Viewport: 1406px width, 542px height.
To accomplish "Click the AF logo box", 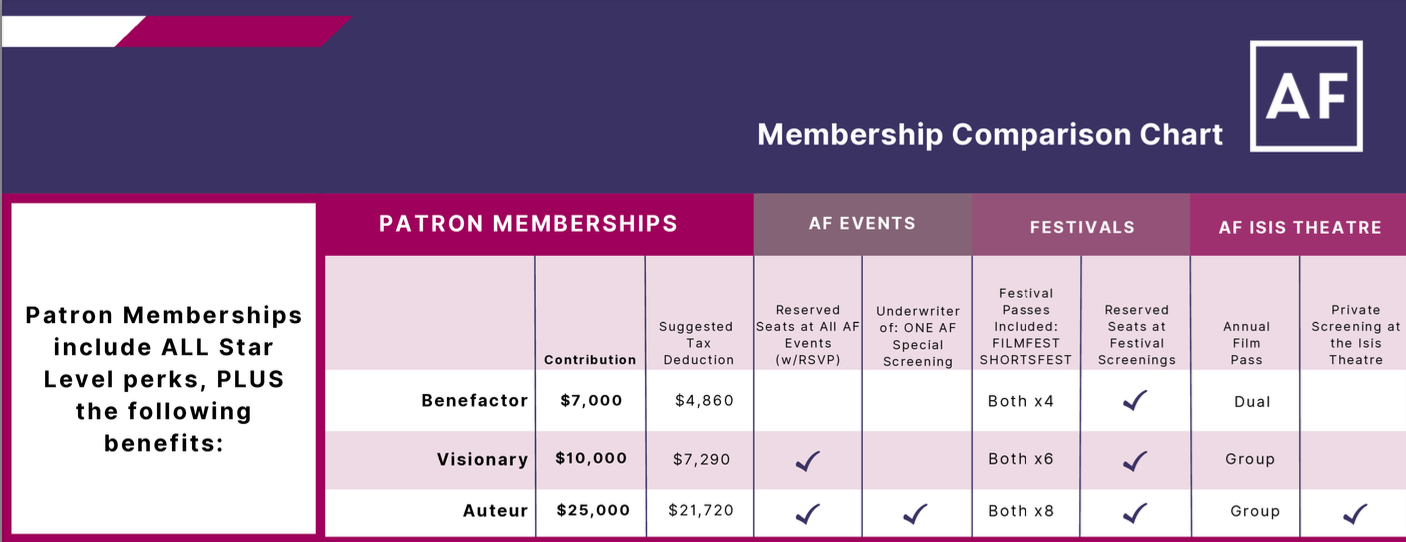I will coord(1305,96).
